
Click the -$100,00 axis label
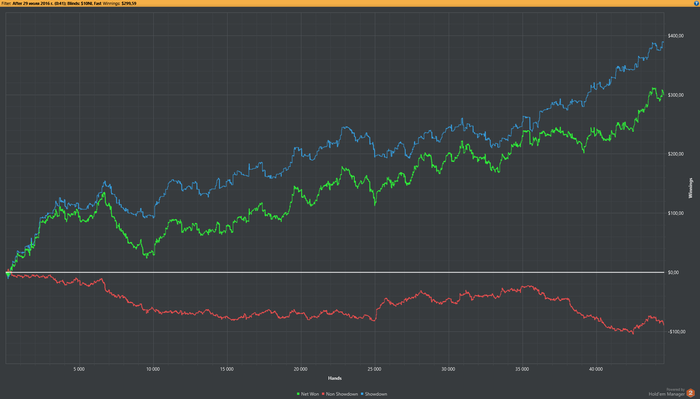[676, 332]
